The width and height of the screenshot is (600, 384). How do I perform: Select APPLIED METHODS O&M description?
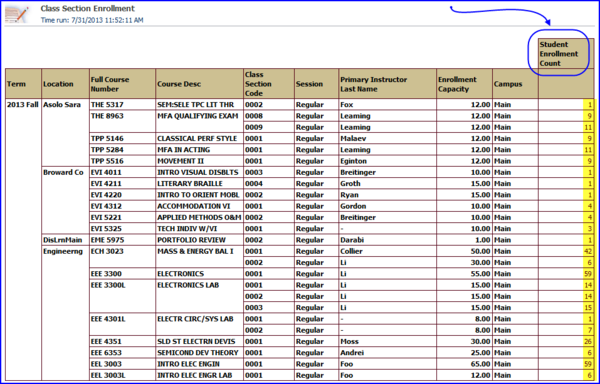(199, 218)
